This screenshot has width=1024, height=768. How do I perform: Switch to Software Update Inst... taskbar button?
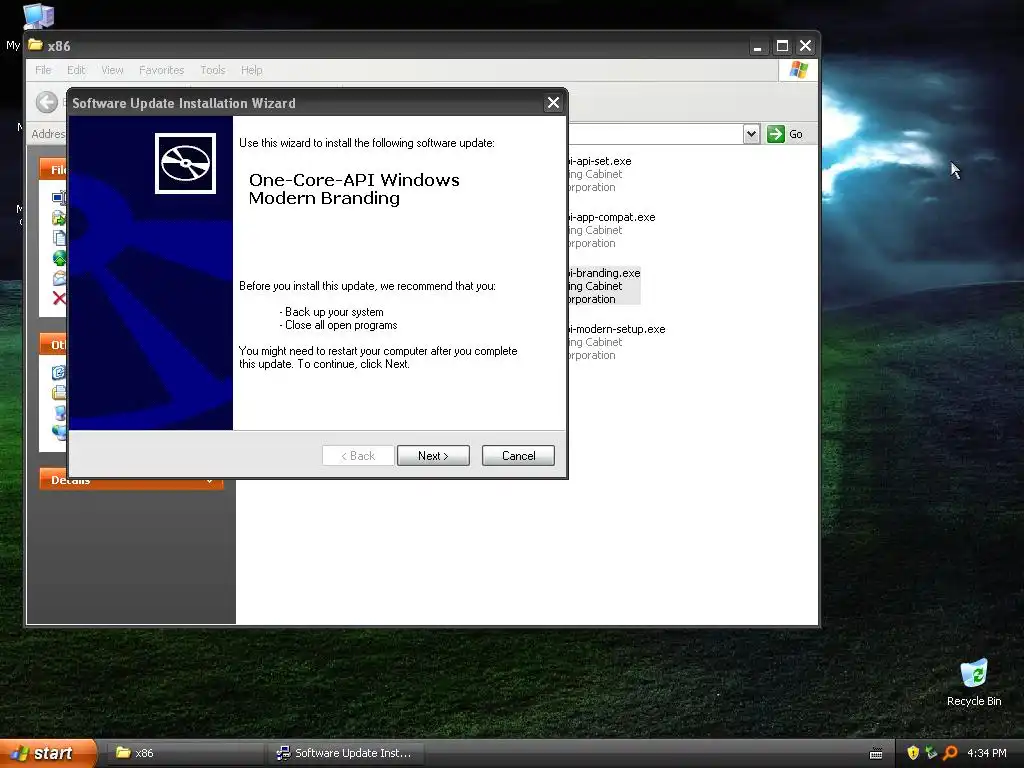346,753
